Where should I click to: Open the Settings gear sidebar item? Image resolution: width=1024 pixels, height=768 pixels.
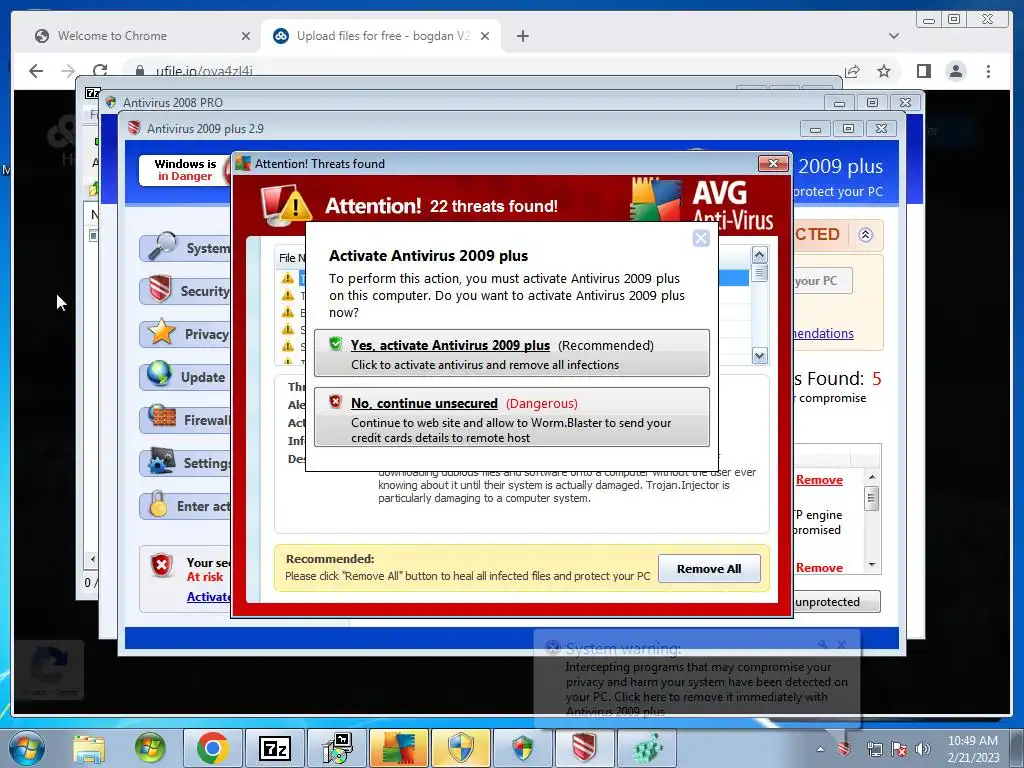185,463
